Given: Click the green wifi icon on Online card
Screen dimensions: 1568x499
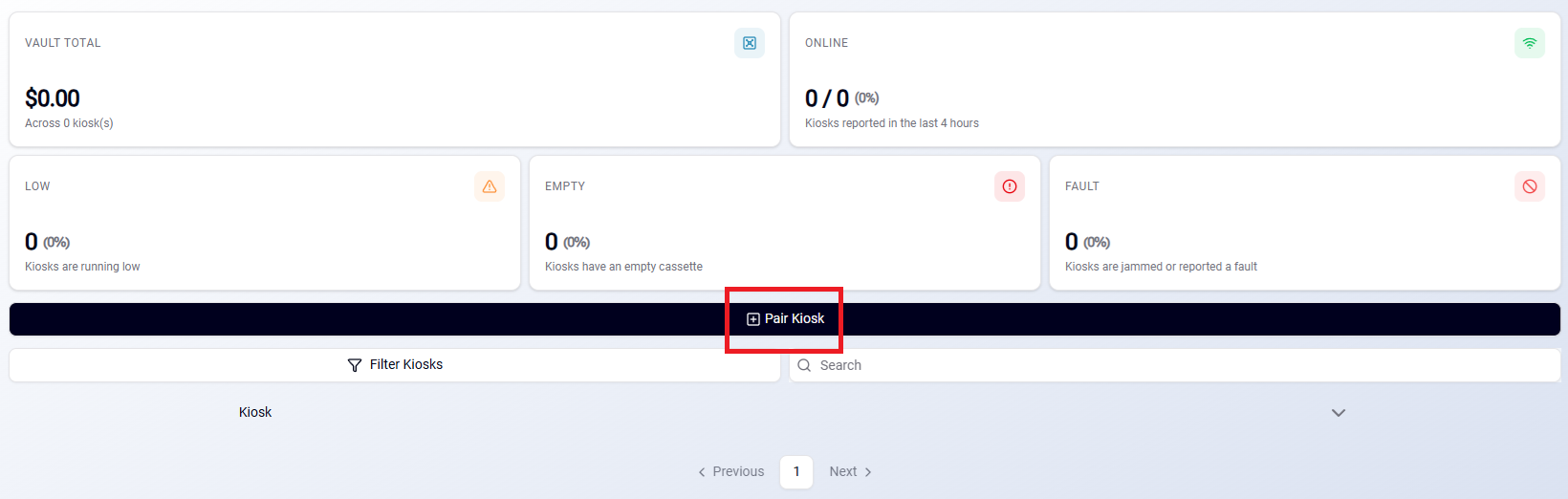Looking at the screenshot, I should [1530, 43].
